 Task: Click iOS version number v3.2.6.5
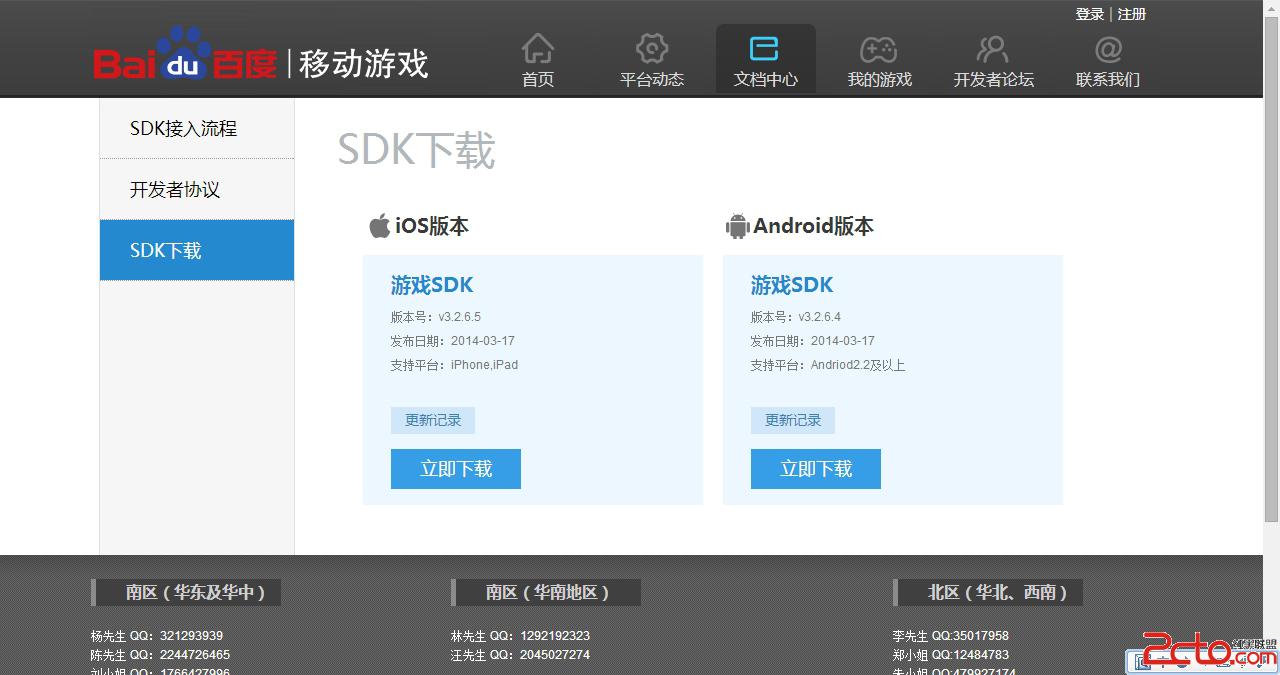click(460, 317)
